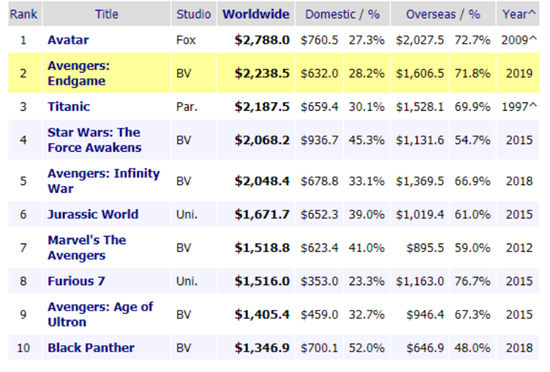Open Star Wars: The Force Awakens link
The image size is (550, 372).
(94, 140)
